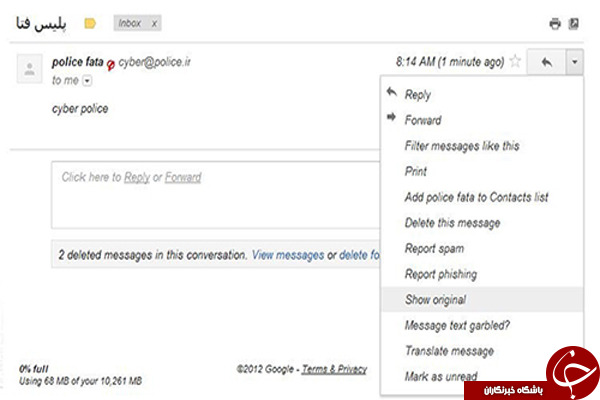Click the reply arrow button

tap(546, 62)
